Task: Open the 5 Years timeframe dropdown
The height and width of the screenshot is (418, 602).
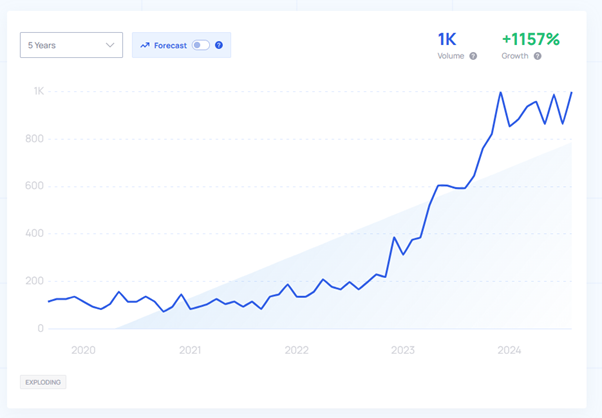Action: click(x=71, y=45)
